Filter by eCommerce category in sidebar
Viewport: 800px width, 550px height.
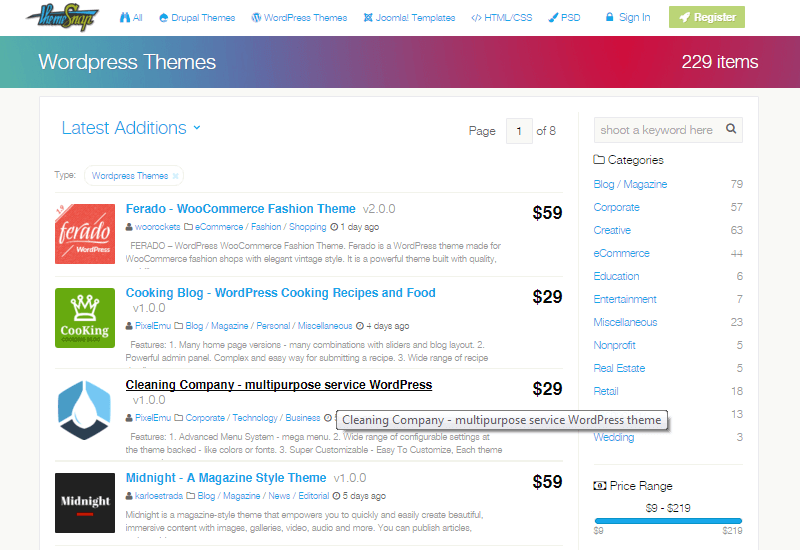coord(621,253)
